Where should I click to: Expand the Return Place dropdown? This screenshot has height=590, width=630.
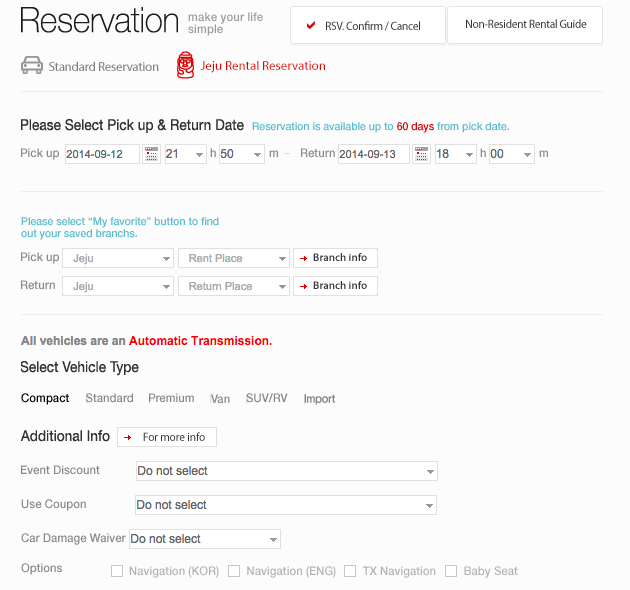[234, 286]
